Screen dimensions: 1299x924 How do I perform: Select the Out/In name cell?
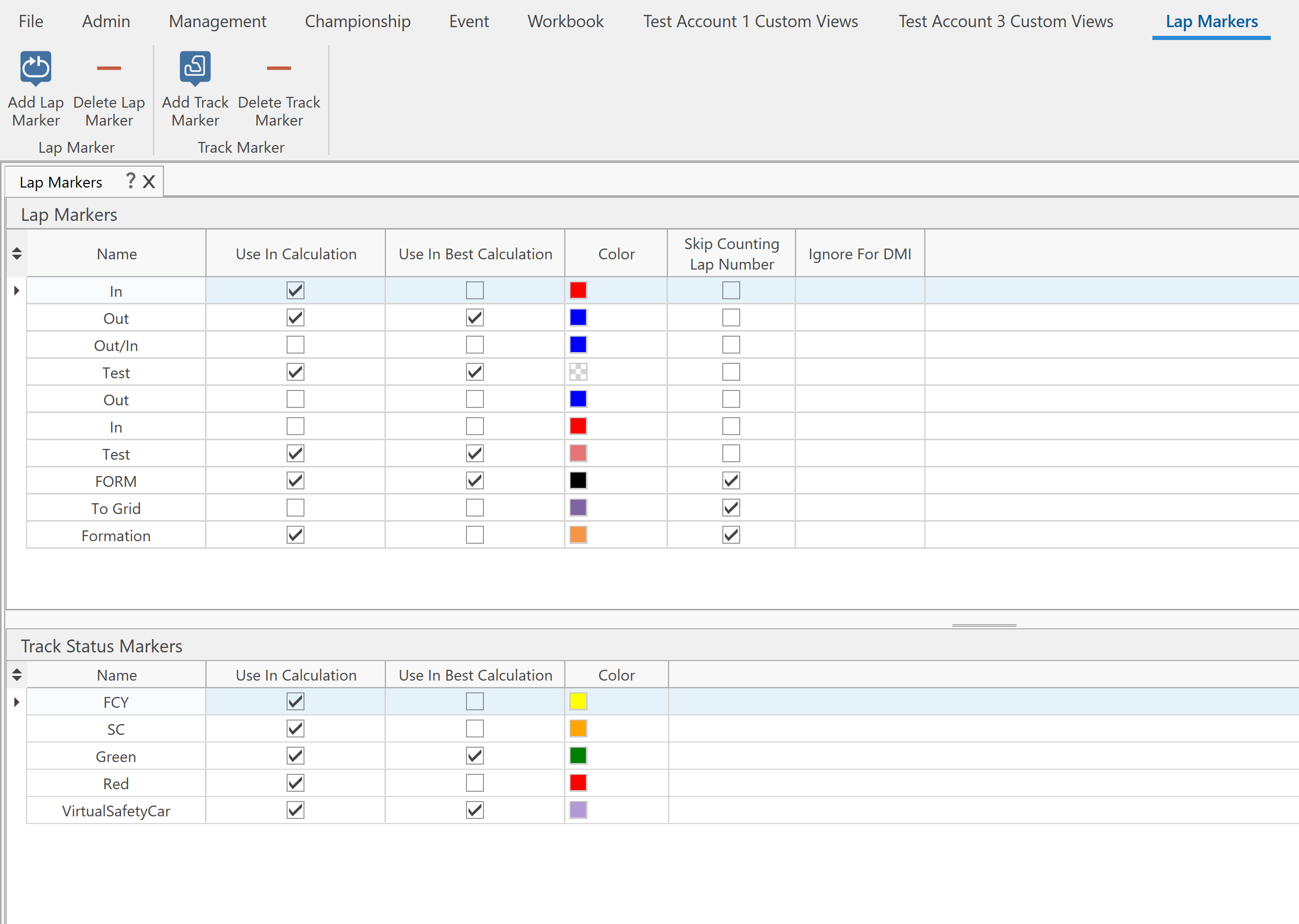click(116, 345)
